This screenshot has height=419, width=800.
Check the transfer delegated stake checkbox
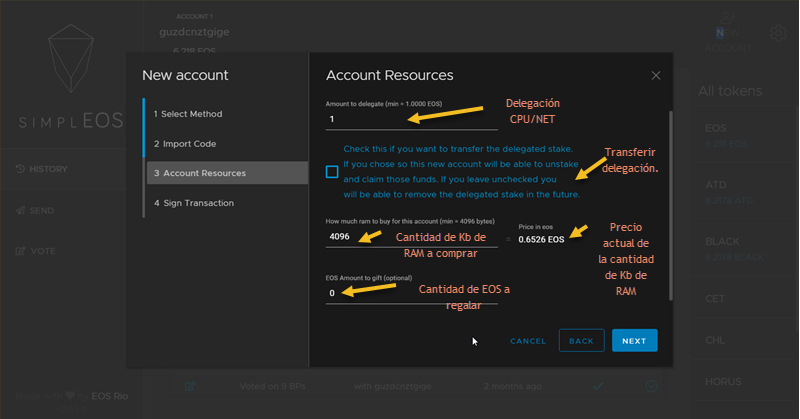point(332,172)
